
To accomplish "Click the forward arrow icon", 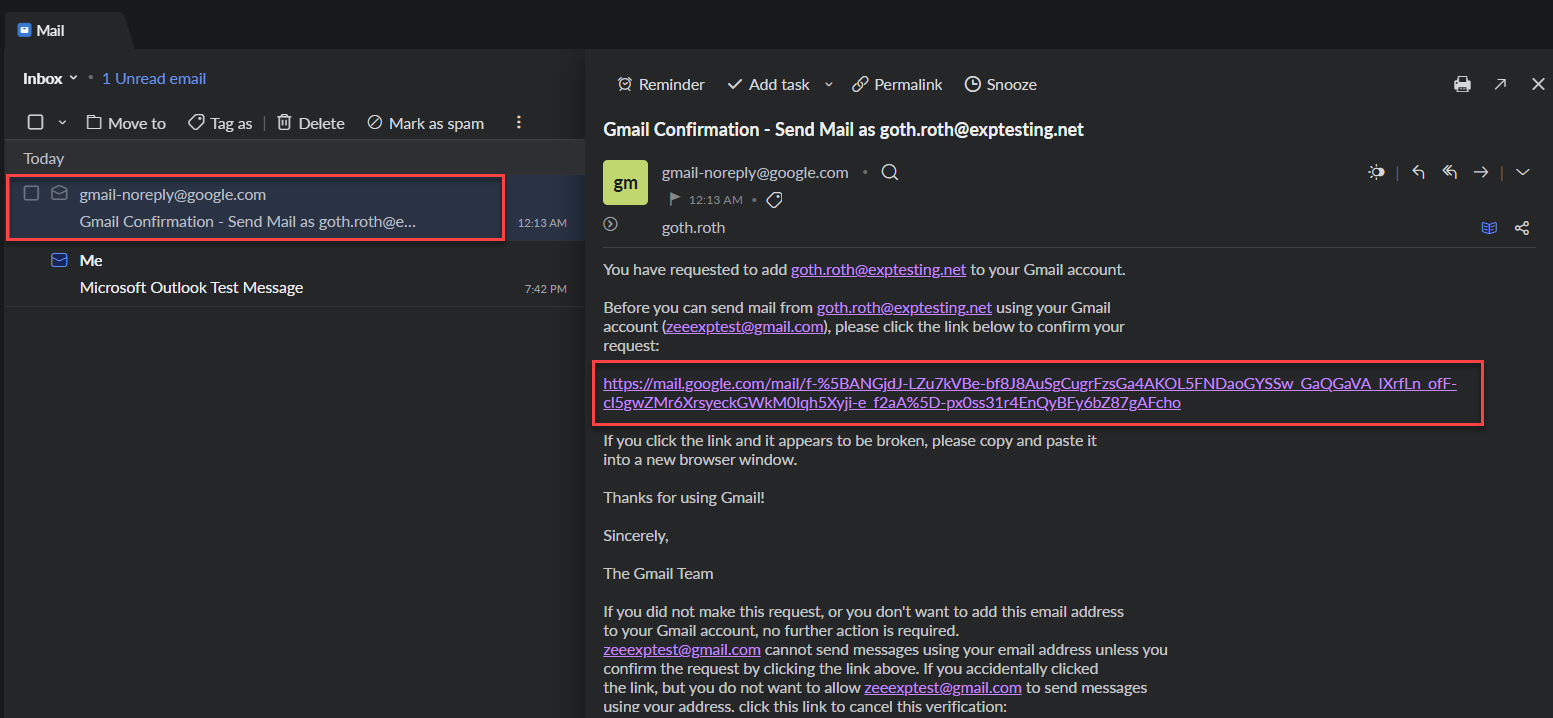I will click(x=1481, y=173).
